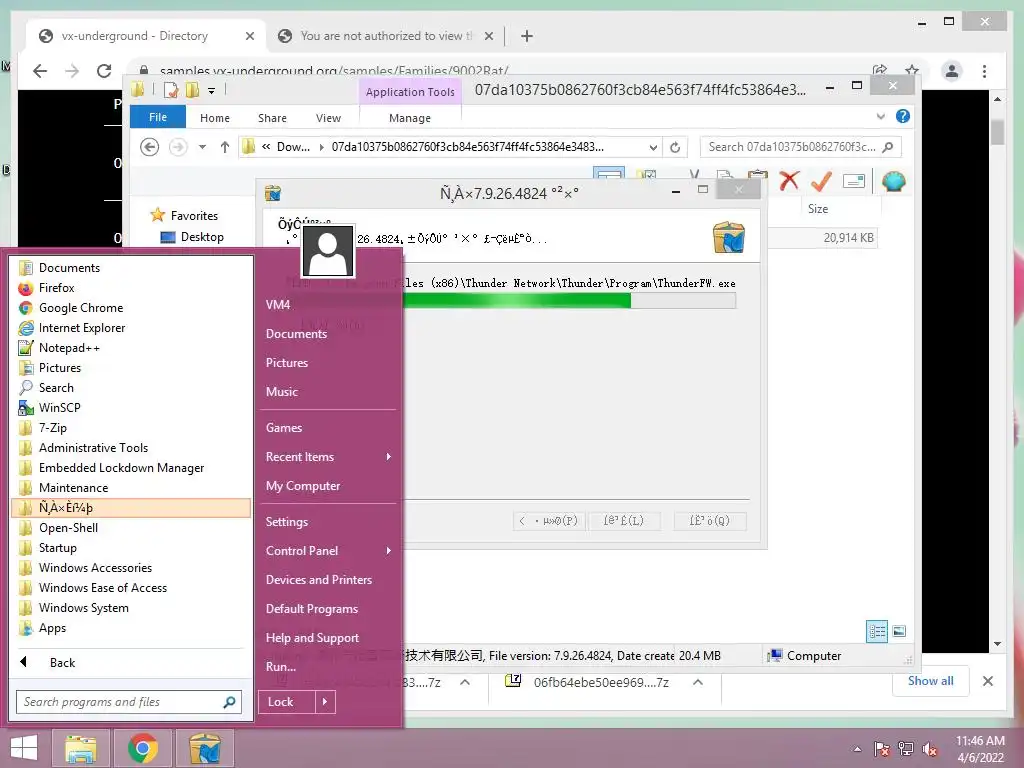Customize Quick Access Toolbar dropdown
Image resolution: width=1024 pixels, height=768 pixels.
[212, 91]
